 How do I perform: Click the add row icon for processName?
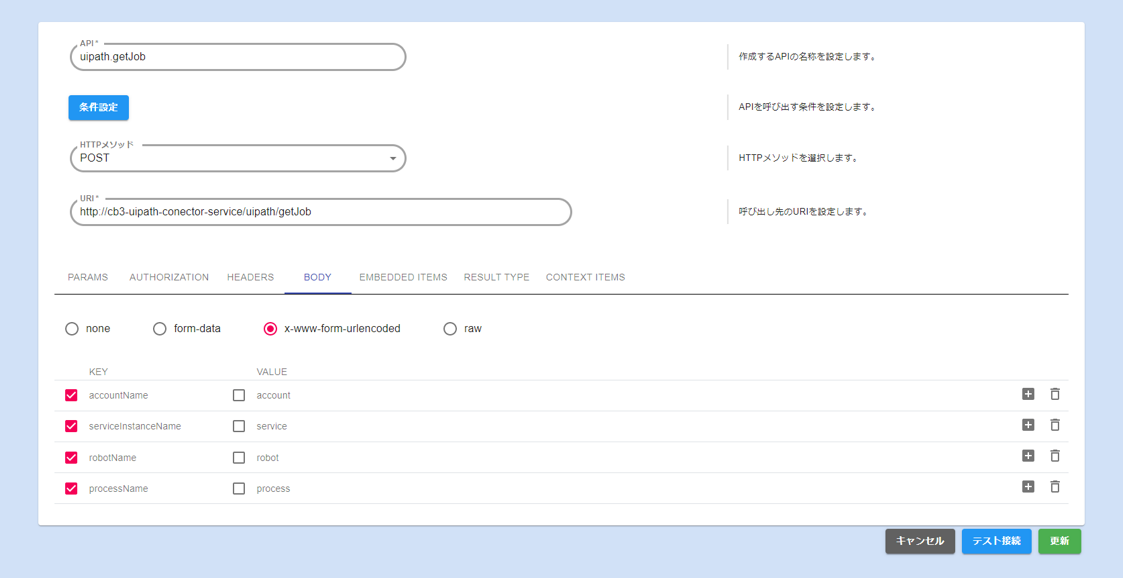[x=1028, y=487]
